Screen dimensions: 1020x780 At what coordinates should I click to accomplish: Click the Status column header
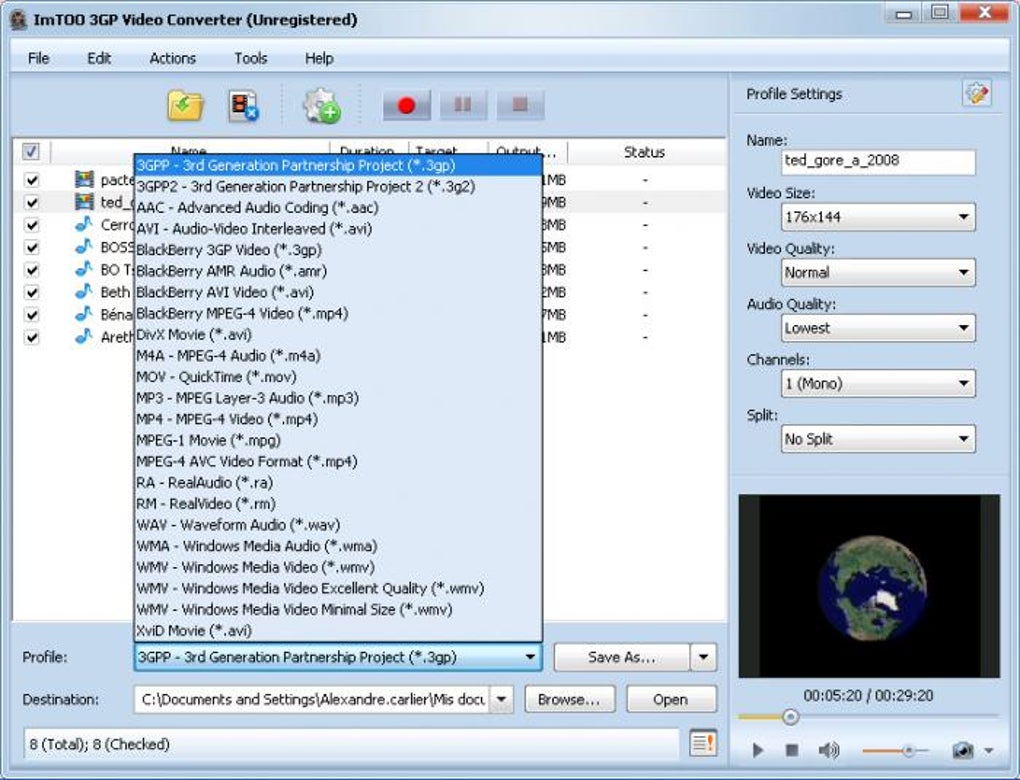click(644, 152)
